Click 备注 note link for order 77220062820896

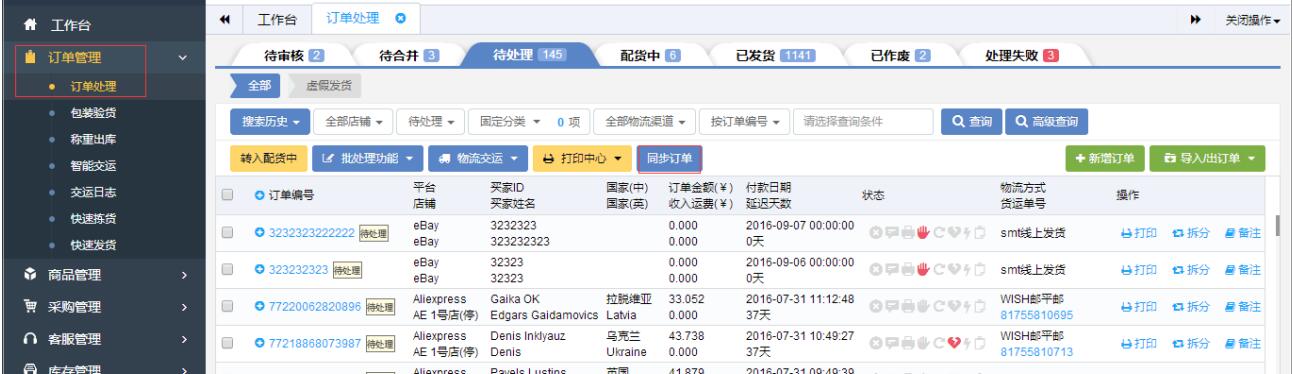[x=1243, y=308]
